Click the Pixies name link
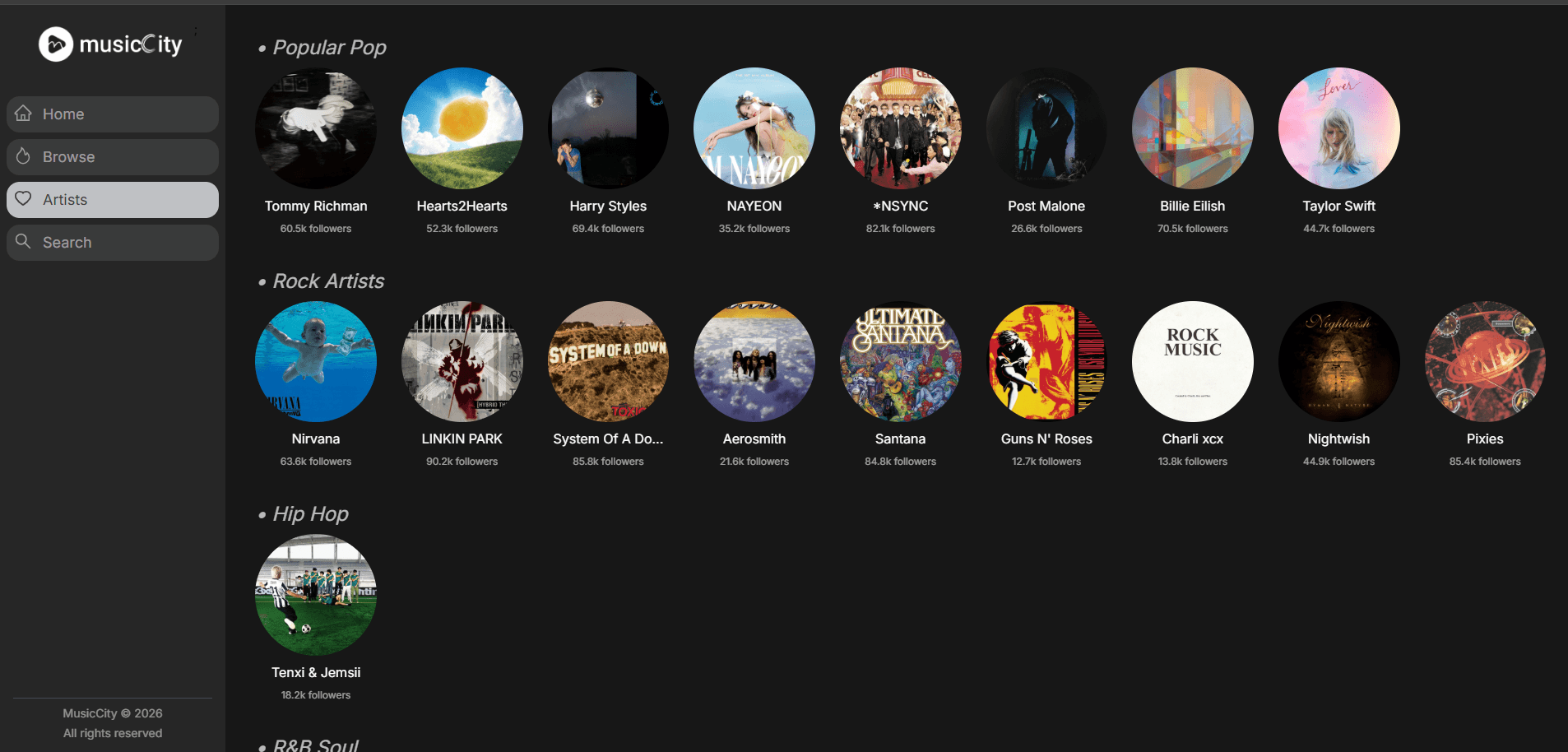This screenshot has width=1568, height=752. 1485,439
